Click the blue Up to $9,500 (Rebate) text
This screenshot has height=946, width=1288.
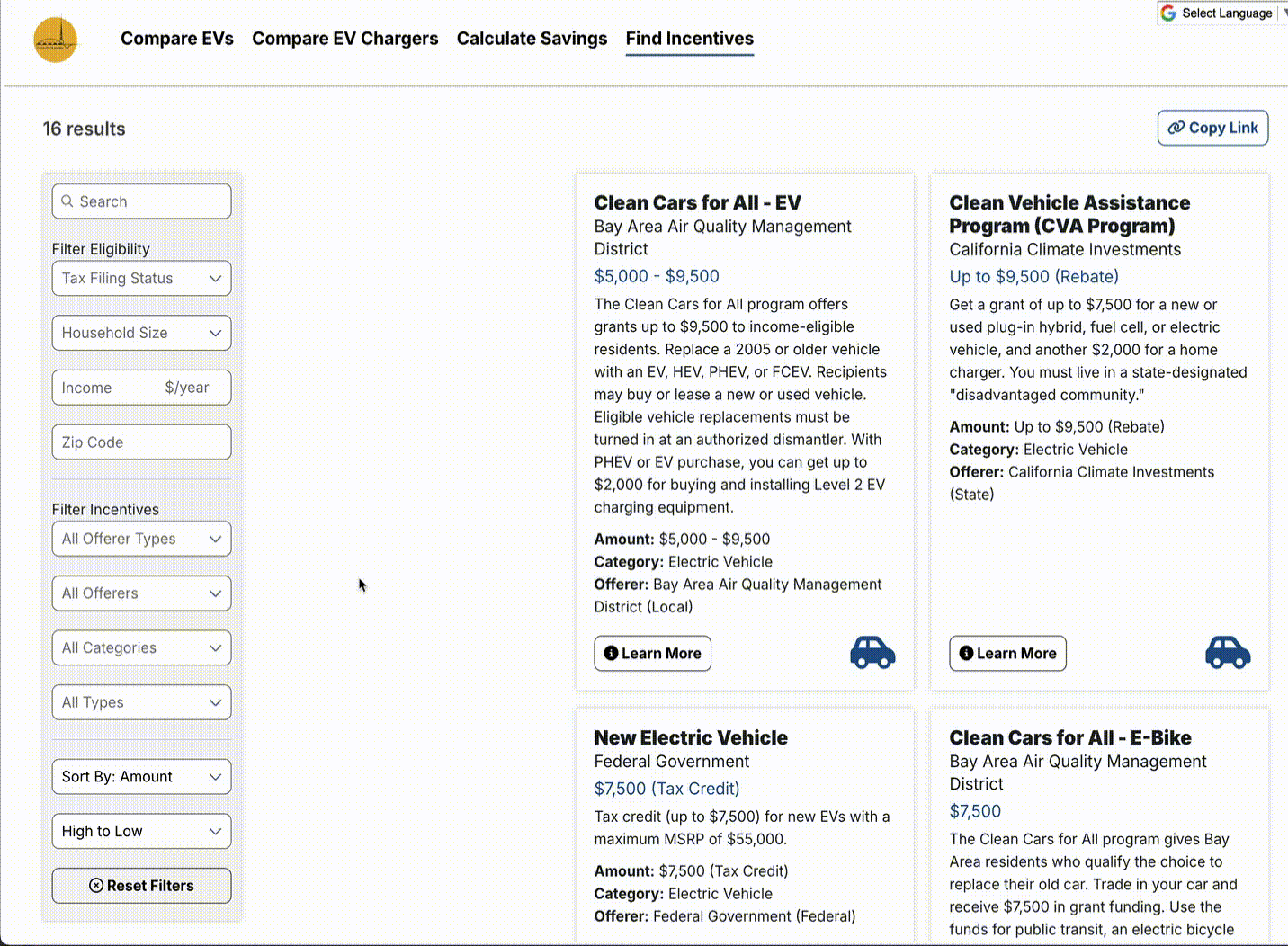1034,277
